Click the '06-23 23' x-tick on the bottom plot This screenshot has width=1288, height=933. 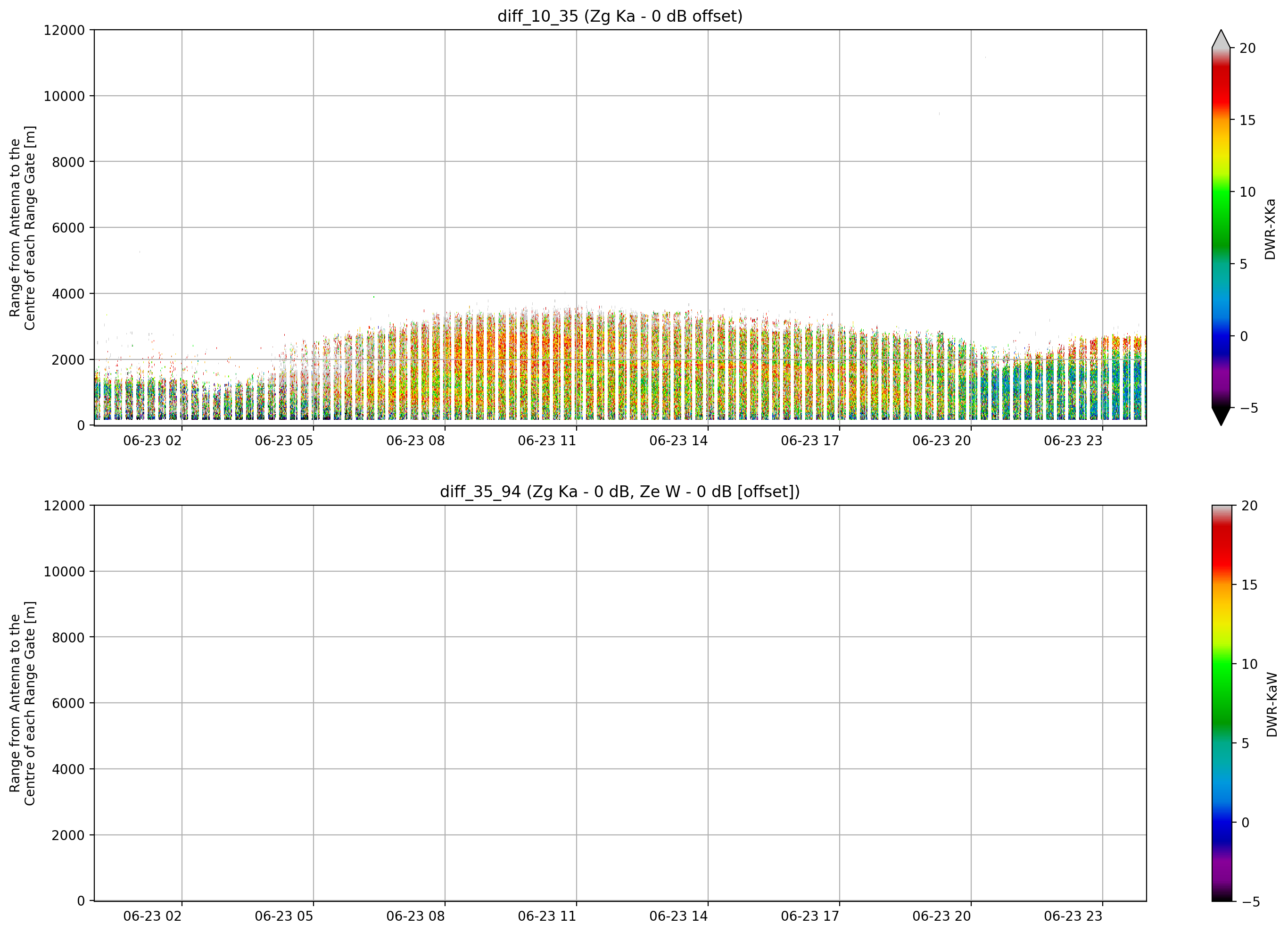click(x=1073, y=916)
